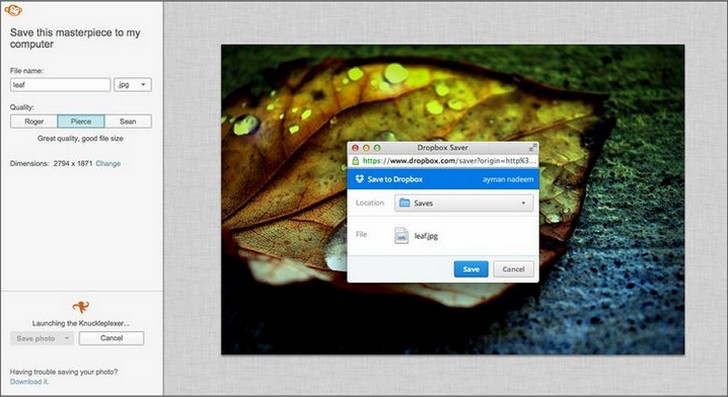The width and height of the screenshot is (728, 397).
Task: Click the Great quality, good file size text
Action: 80,138
